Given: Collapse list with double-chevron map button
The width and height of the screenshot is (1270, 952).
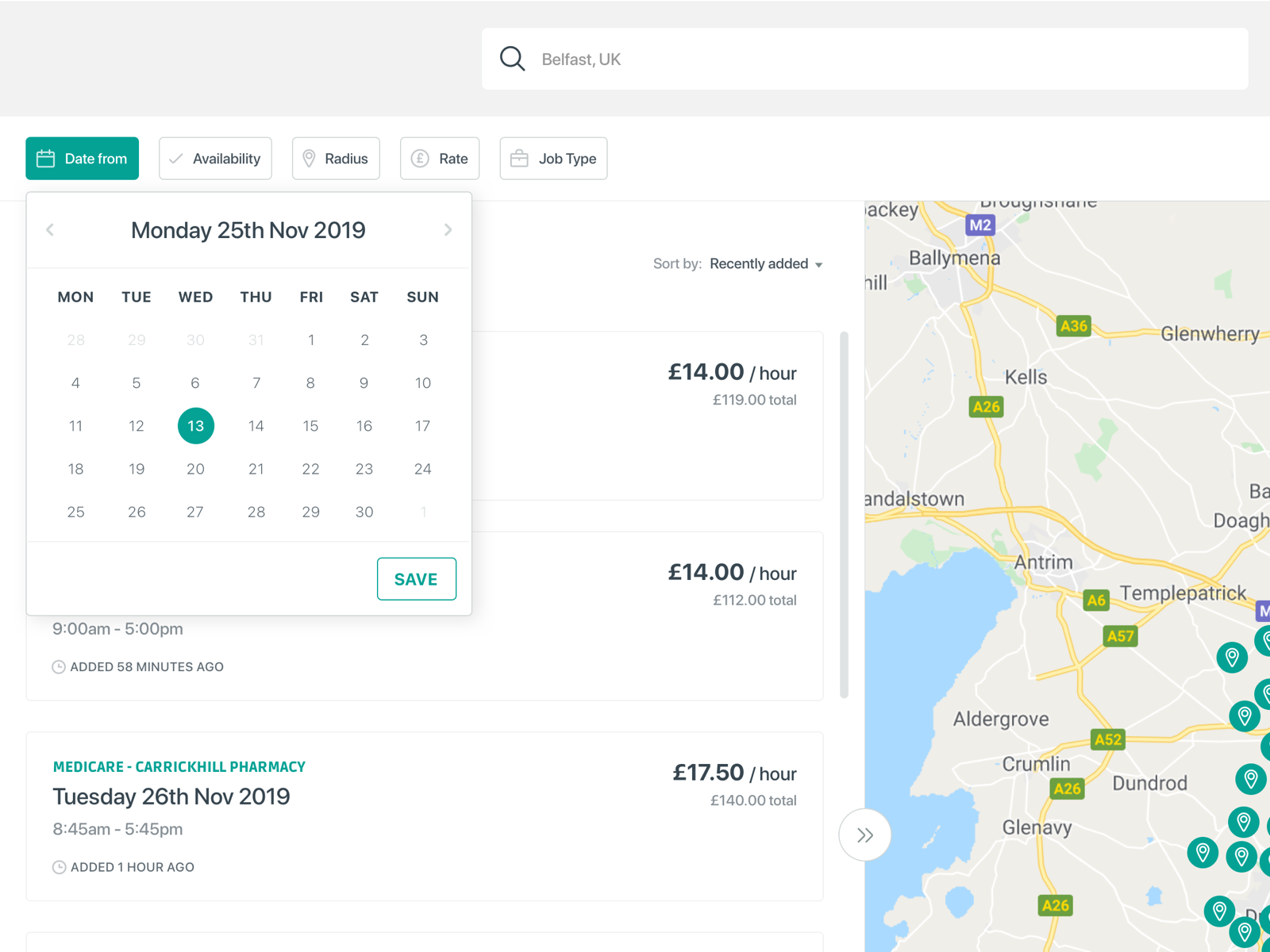Looking at the screenshot, I should coord(864,835).
